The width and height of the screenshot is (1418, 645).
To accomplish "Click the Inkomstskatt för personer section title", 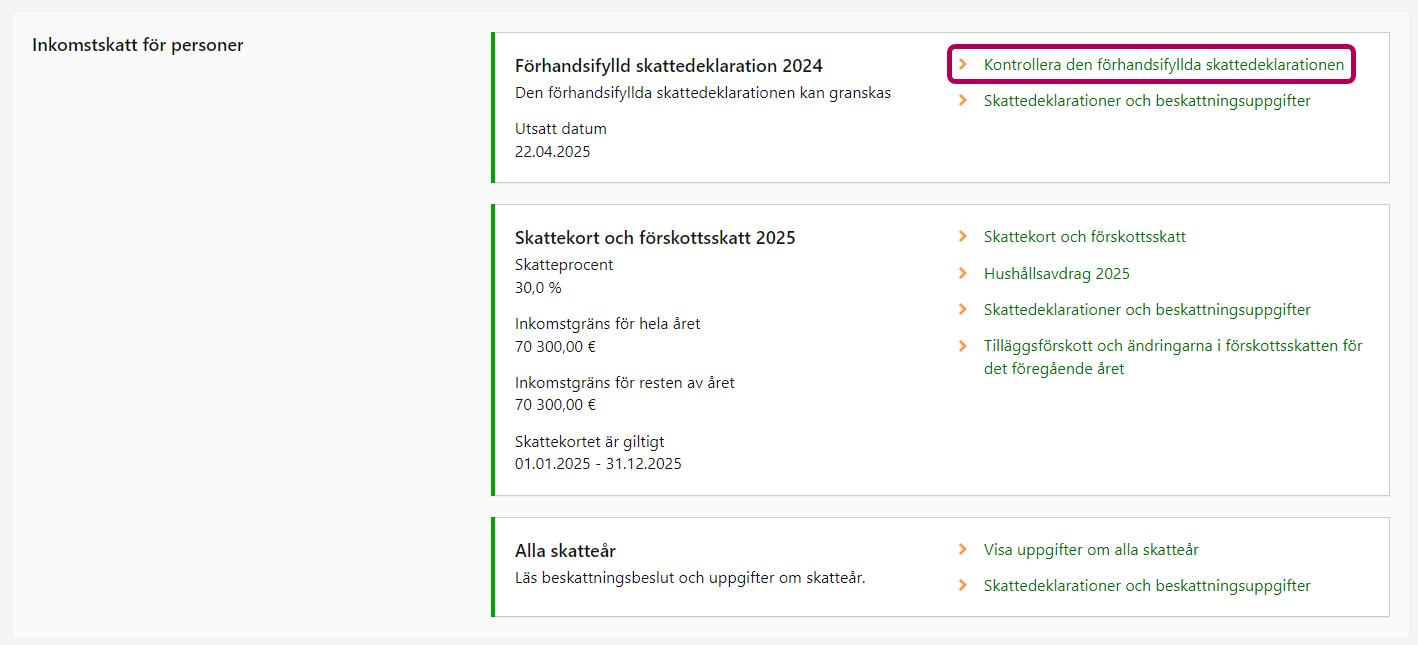I will 137,45.
